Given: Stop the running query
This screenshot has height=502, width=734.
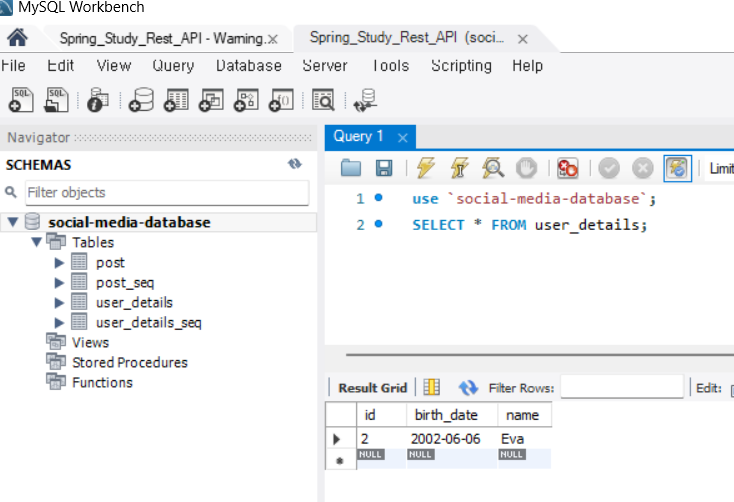Looking at the screenshot, I should (x=527, y=168).
